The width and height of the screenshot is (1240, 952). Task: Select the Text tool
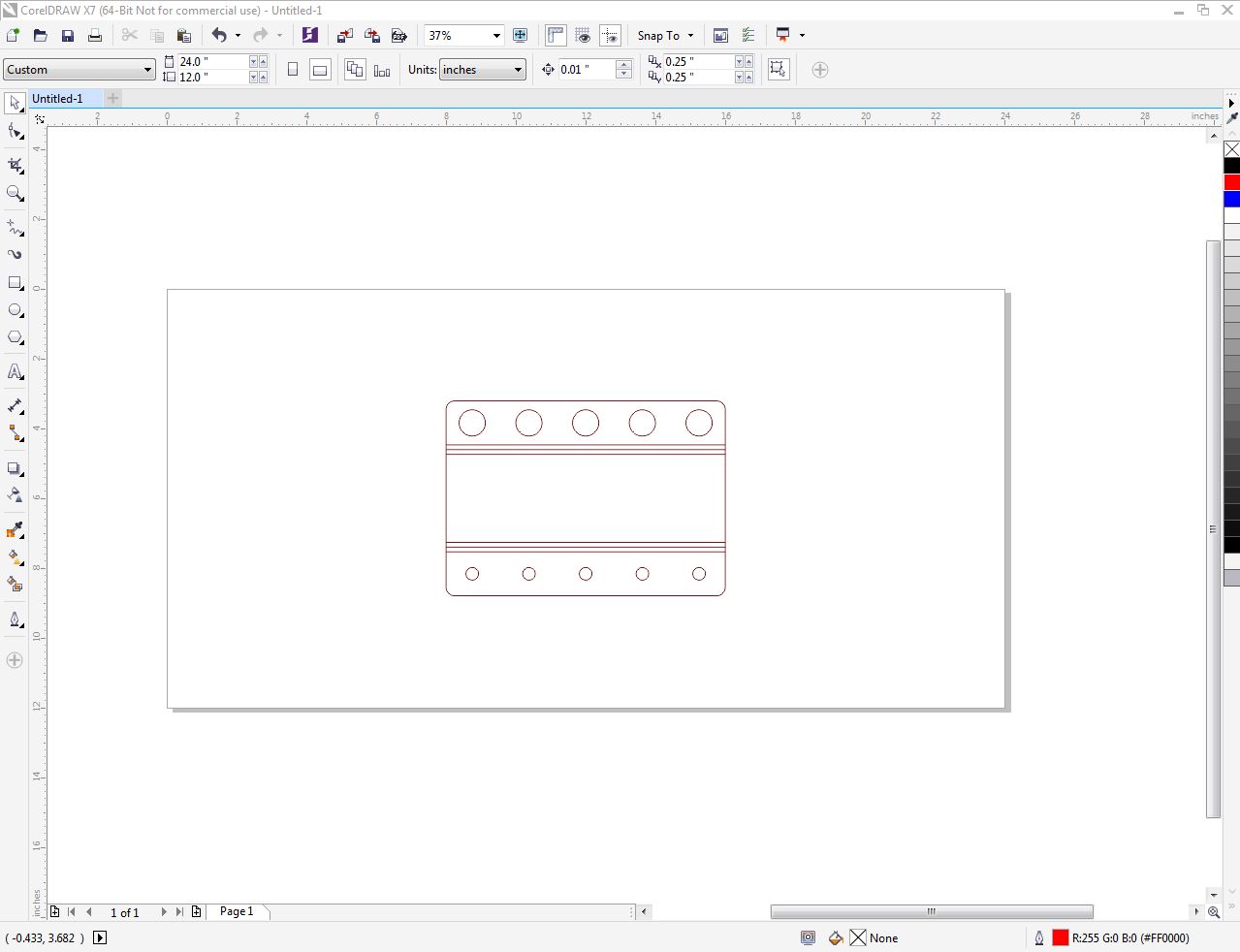point(15,372)
